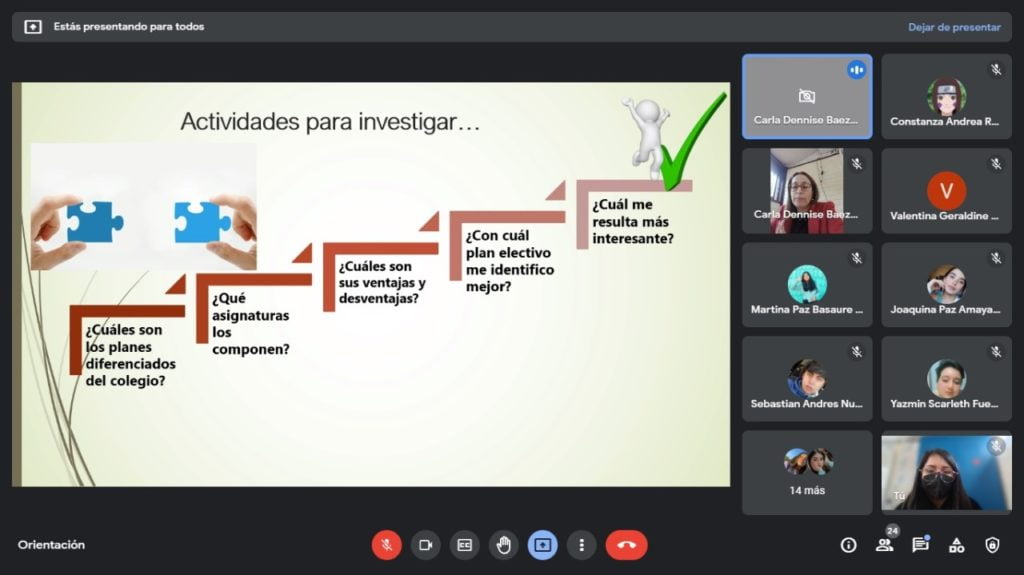
Task: Click the presenting screen icon in top banner
Action: (33, 27)
